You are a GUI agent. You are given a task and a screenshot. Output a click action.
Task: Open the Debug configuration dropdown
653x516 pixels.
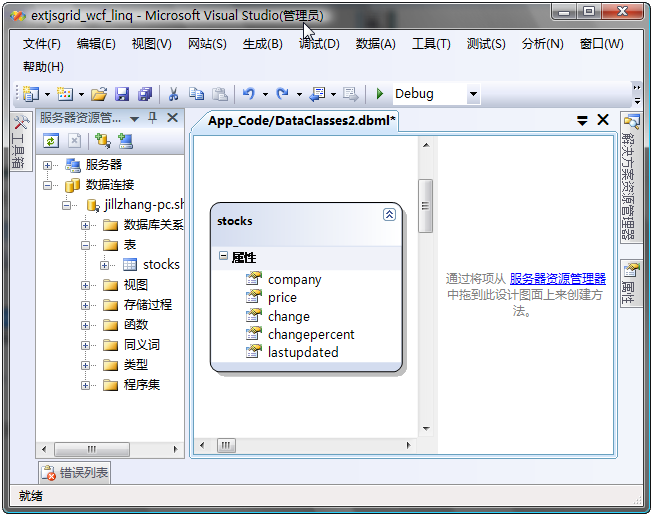(x=472, y=94)
